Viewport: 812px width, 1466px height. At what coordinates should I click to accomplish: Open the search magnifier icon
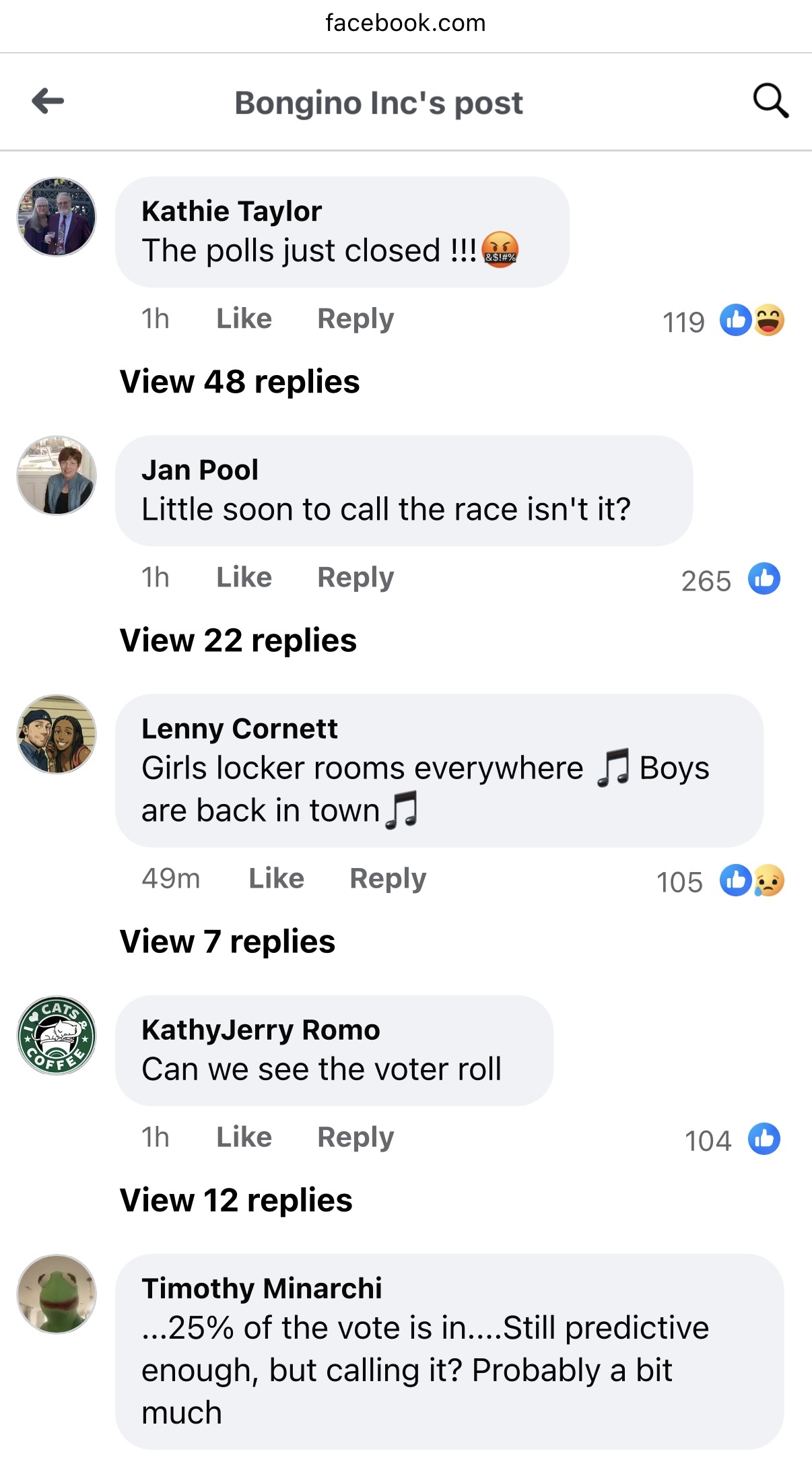point(770,102)
